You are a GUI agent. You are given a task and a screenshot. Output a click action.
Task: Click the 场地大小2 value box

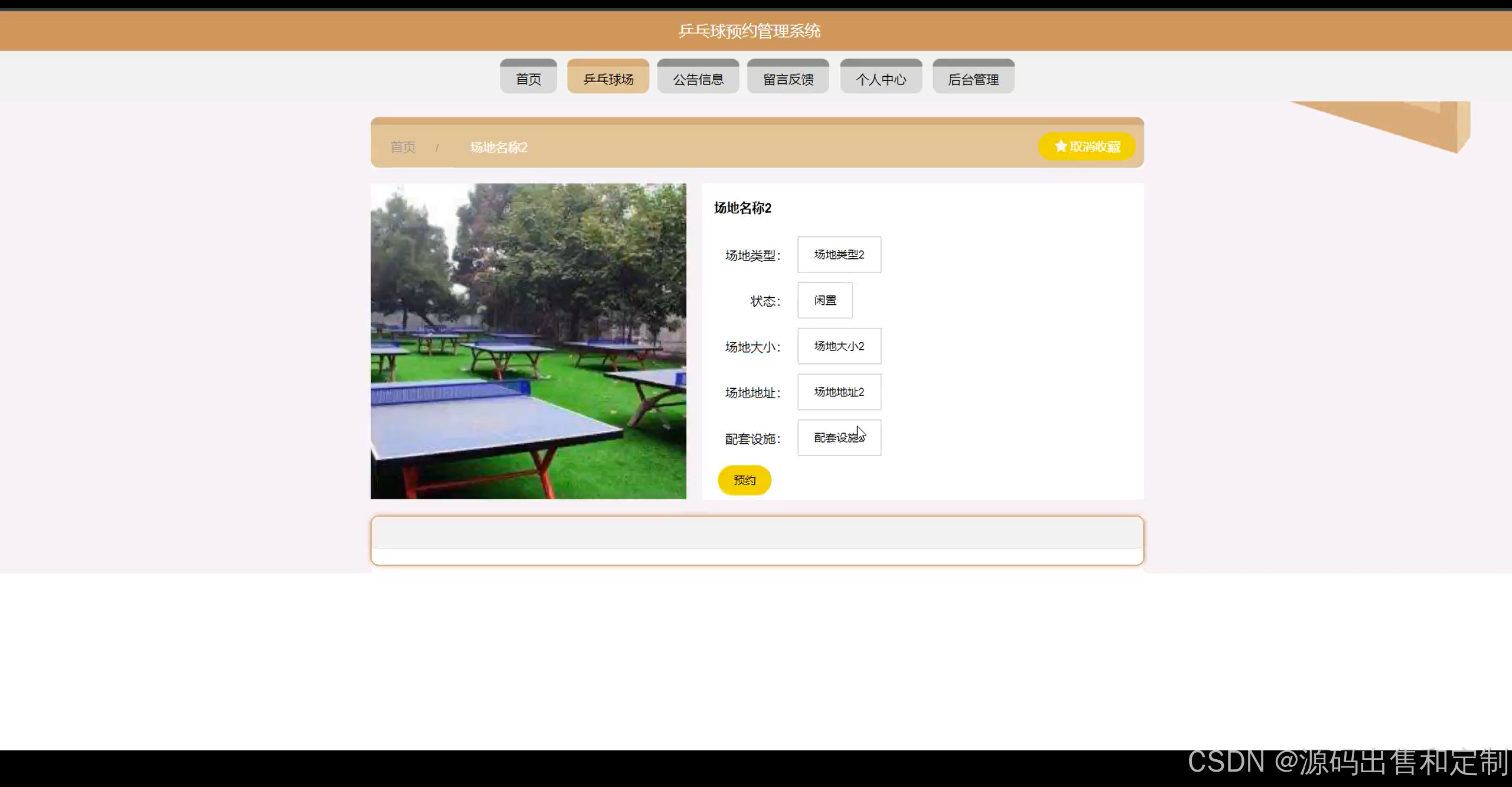coord(839,346)
